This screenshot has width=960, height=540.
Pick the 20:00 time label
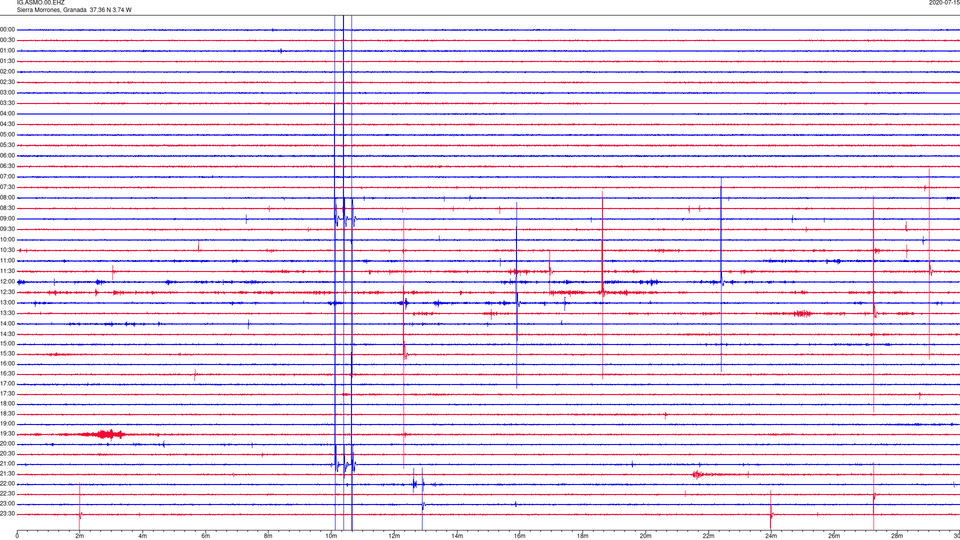pyautogui.click(x=8, y=444)
